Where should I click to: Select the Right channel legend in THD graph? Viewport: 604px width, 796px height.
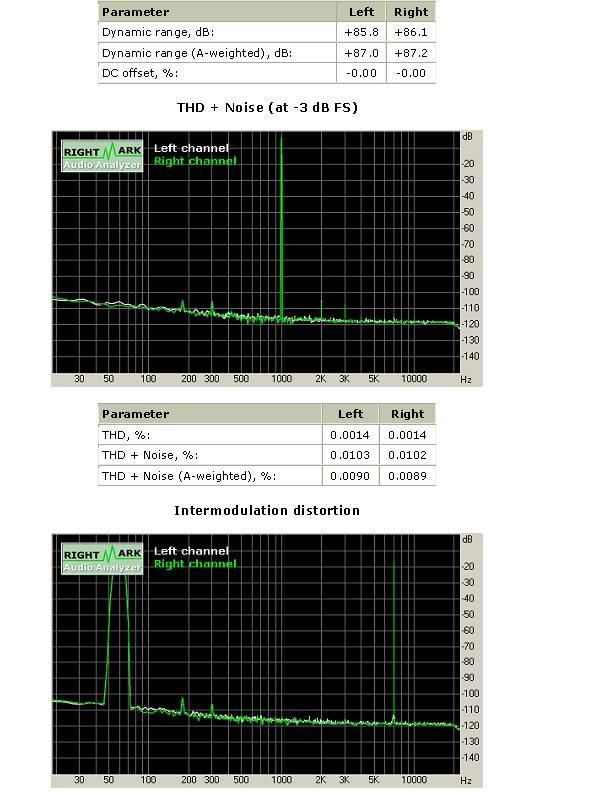point(195,161)
